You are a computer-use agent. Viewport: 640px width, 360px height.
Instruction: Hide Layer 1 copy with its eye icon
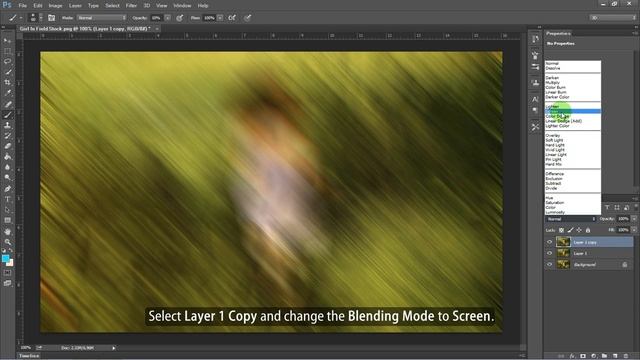coord(549,242)
